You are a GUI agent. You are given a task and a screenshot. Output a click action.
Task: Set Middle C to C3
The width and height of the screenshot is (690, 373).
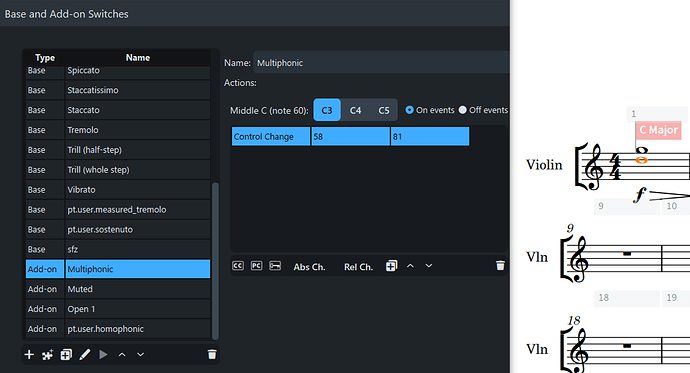[327, 110]
